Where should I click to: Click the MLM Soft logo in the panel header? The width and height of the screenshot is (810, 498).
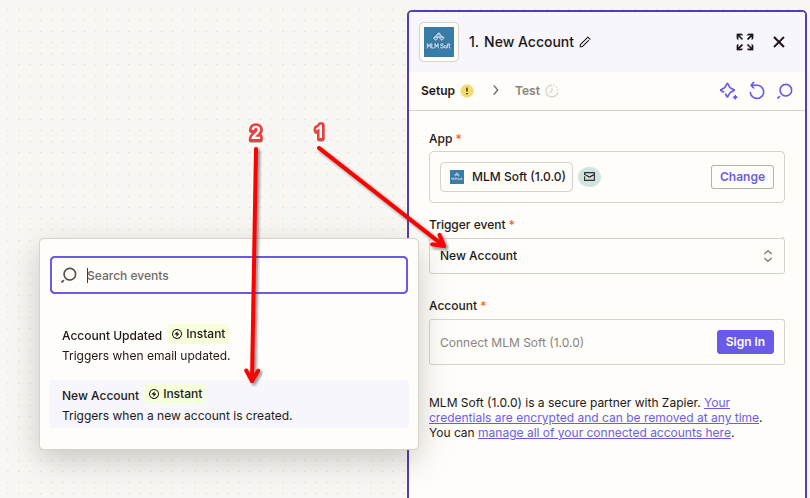click(439, 42)
